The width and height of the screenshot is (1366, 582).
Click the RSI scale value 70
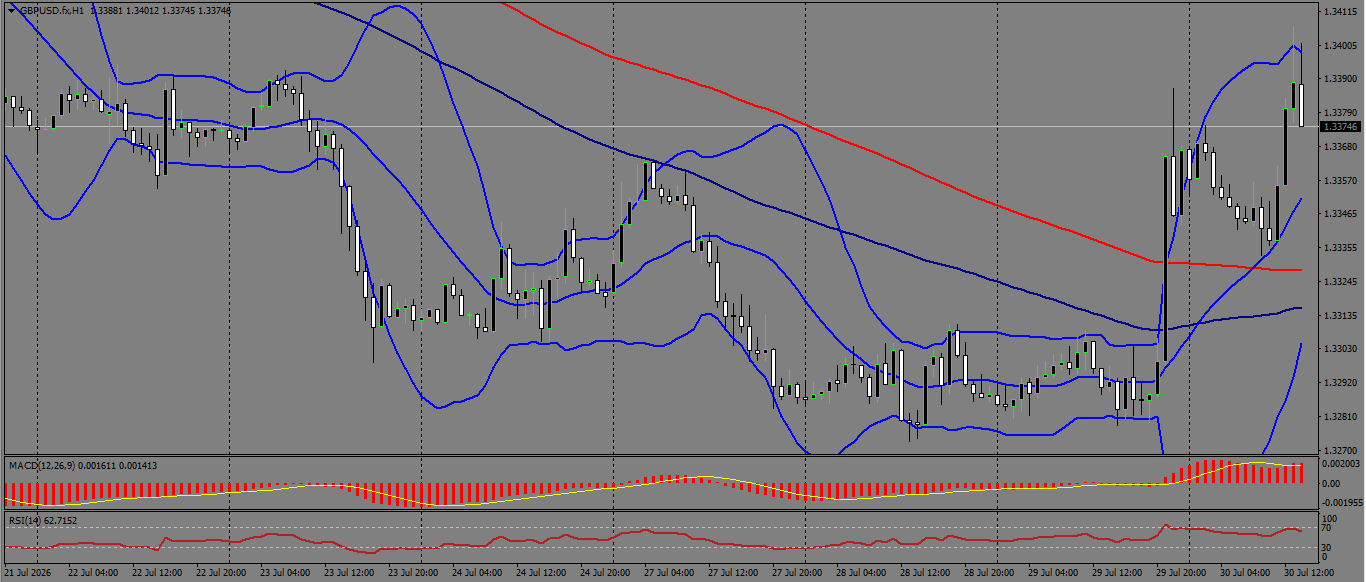pos(1327,529)
